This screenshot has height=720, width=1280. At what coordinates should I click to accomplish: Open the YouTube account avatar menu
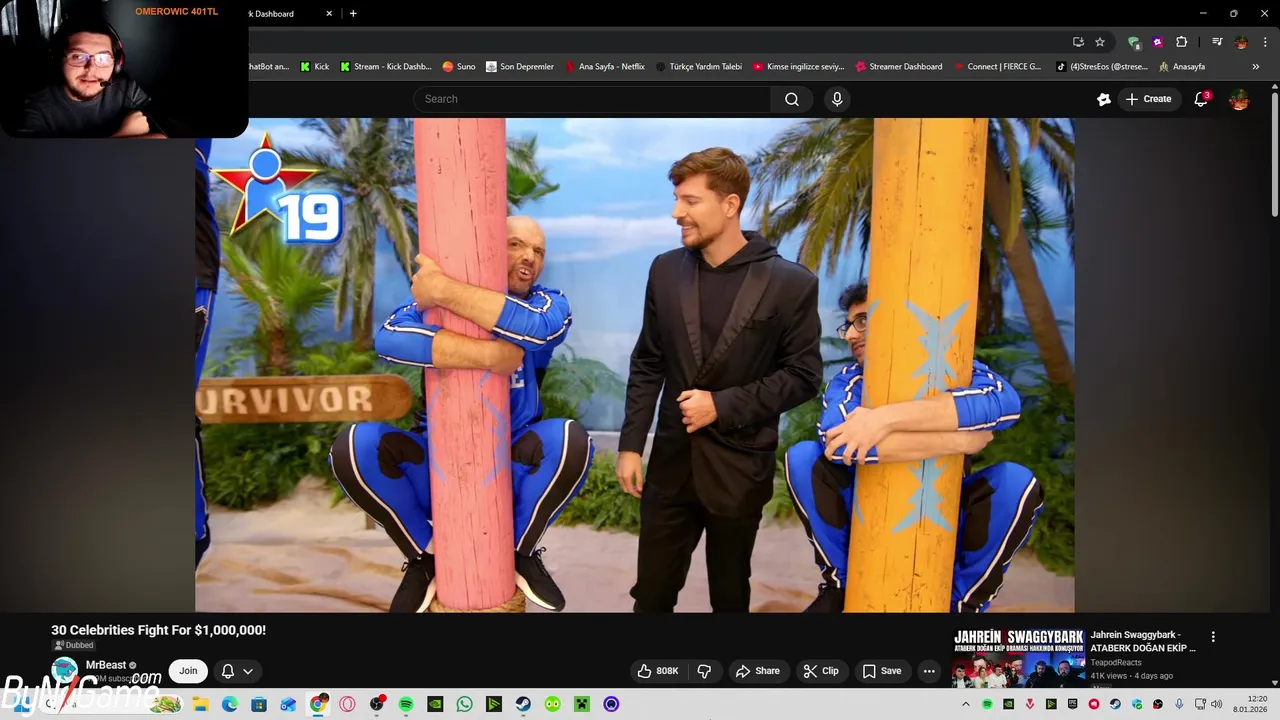click(1239, 99)
